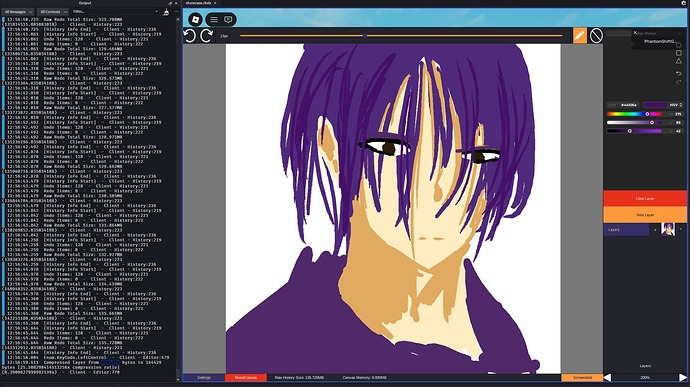The height and width of the screenshot is (387, 690).
Task: Click the Raw History Size status text
Action: (x=299, y=378)
